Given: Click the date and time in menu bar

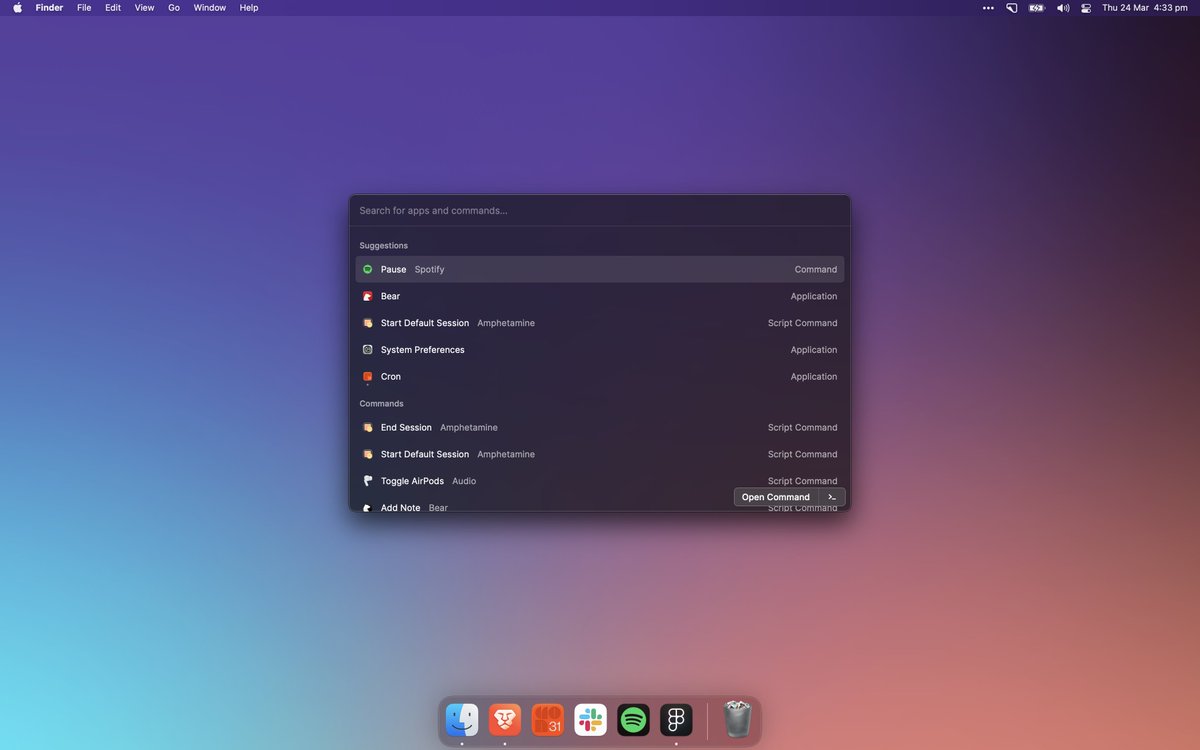Looking at the screenshot, I should pyautogui.click(x=1144, y=8).
